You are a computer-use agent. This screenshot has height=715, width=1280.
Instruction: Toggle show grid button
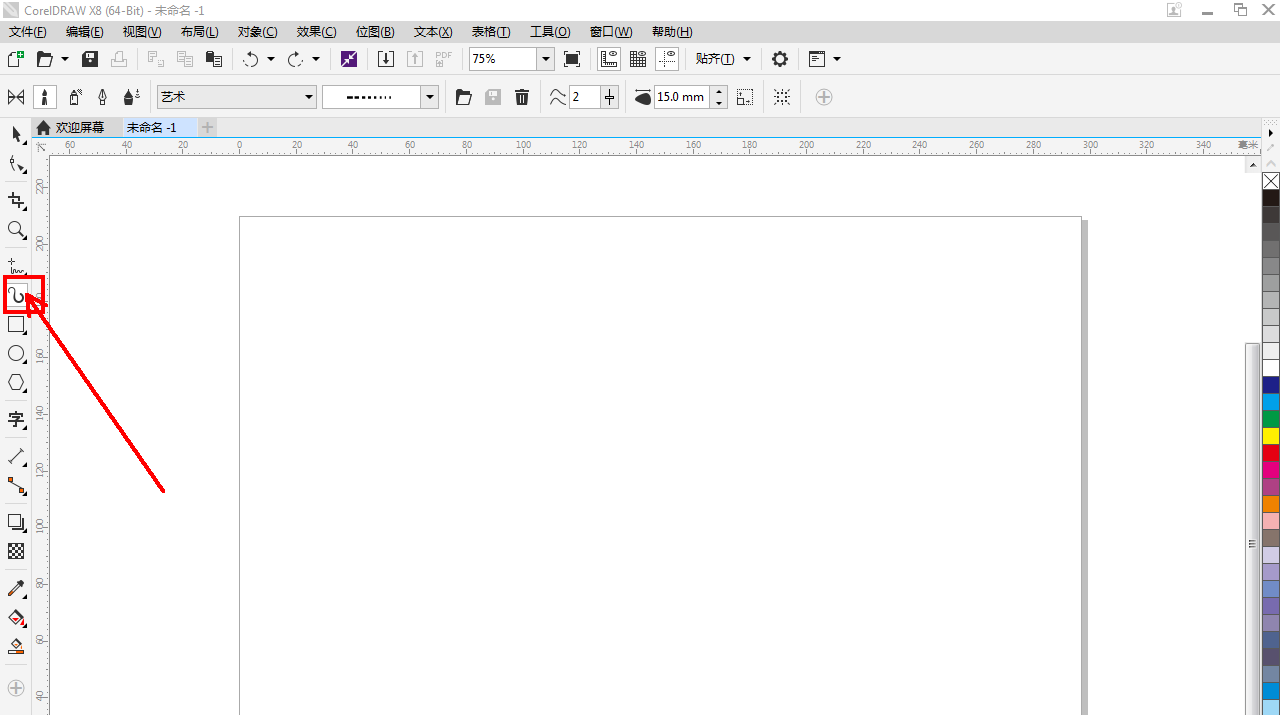[638, 59]
